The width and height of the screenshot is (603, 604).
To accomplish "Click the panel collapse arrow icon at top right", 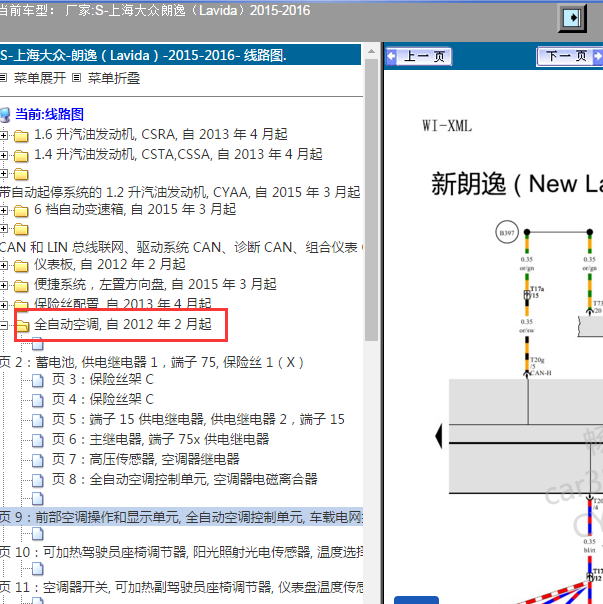I will tap(572, 18).
